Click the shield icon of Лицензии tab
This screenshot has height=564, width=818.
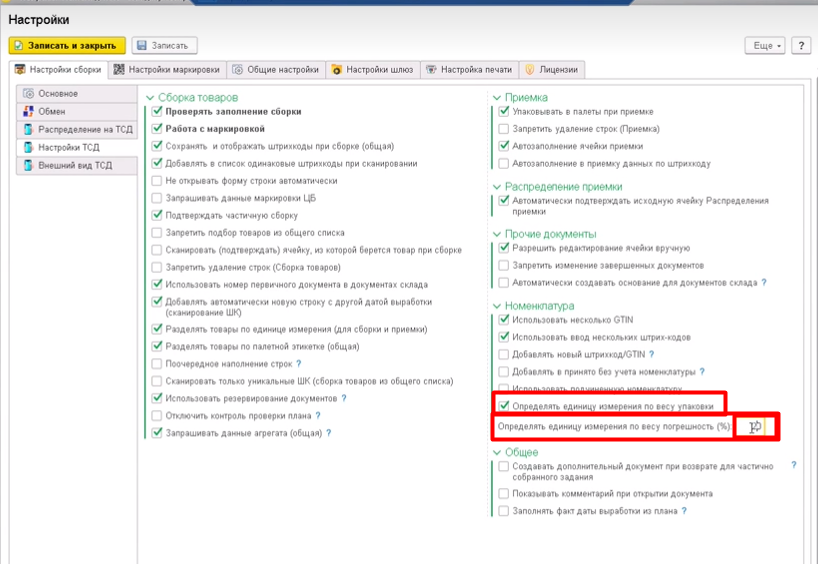point(530,69)
